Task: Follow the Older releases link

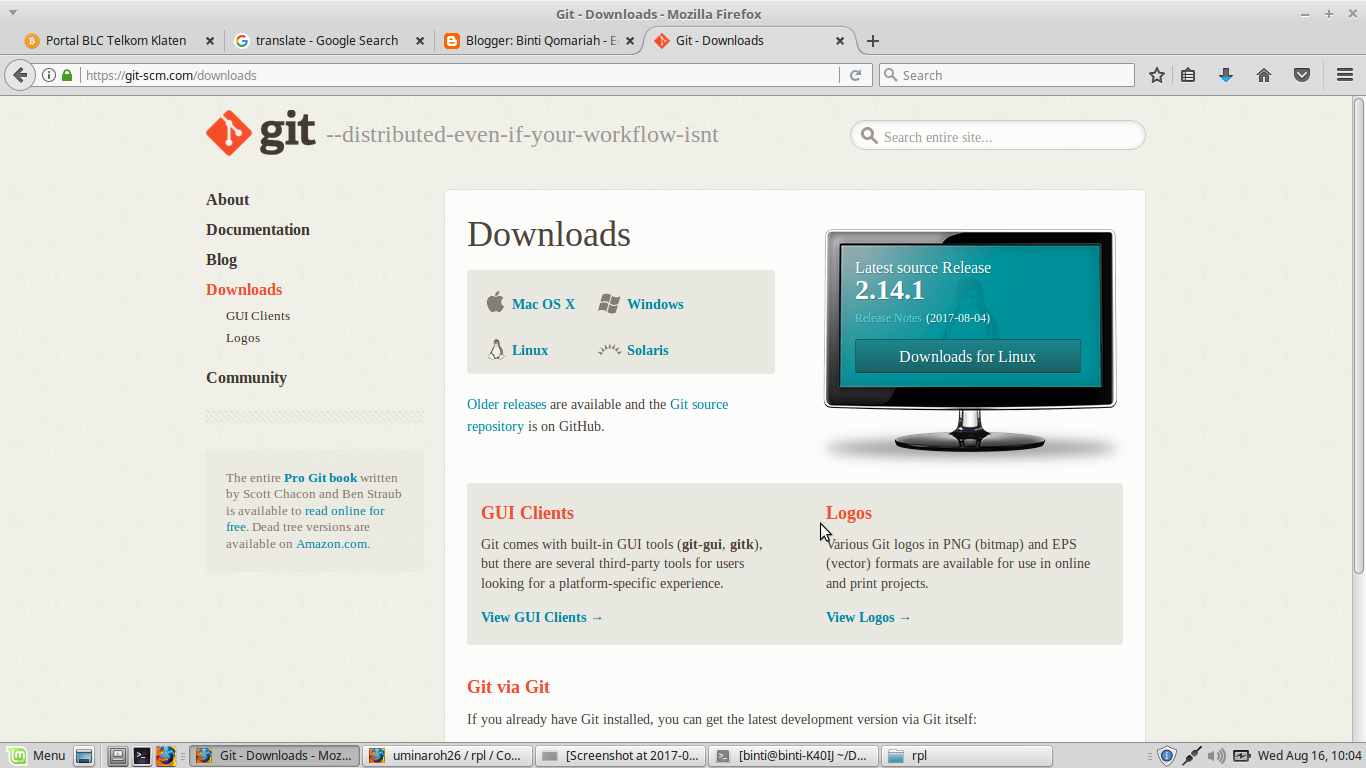Action: (x=507, y=405)
